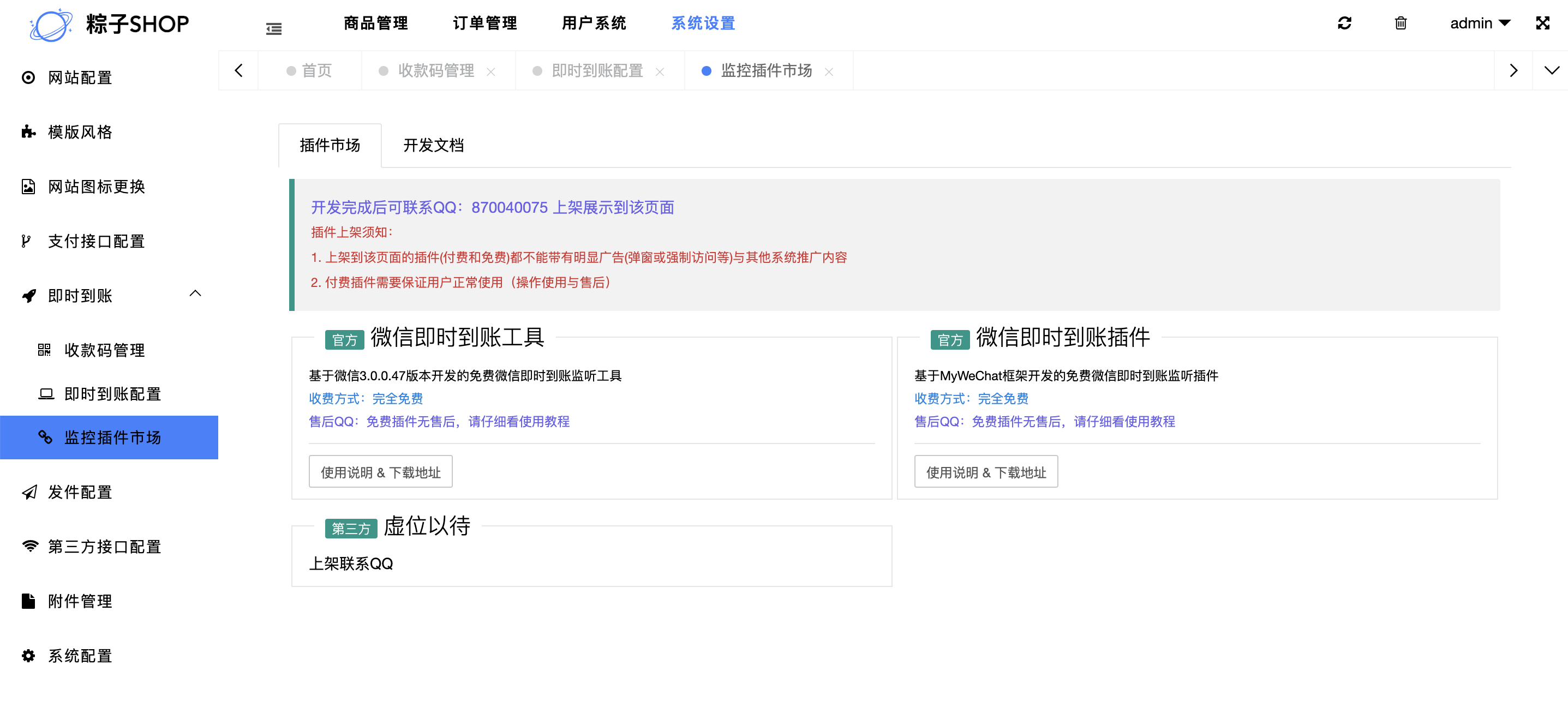This screenshot has height=719, width=1568.
Task: Click 使用说明 & 下载地址 for 微信即时到账工具
Action: point(380,472)
